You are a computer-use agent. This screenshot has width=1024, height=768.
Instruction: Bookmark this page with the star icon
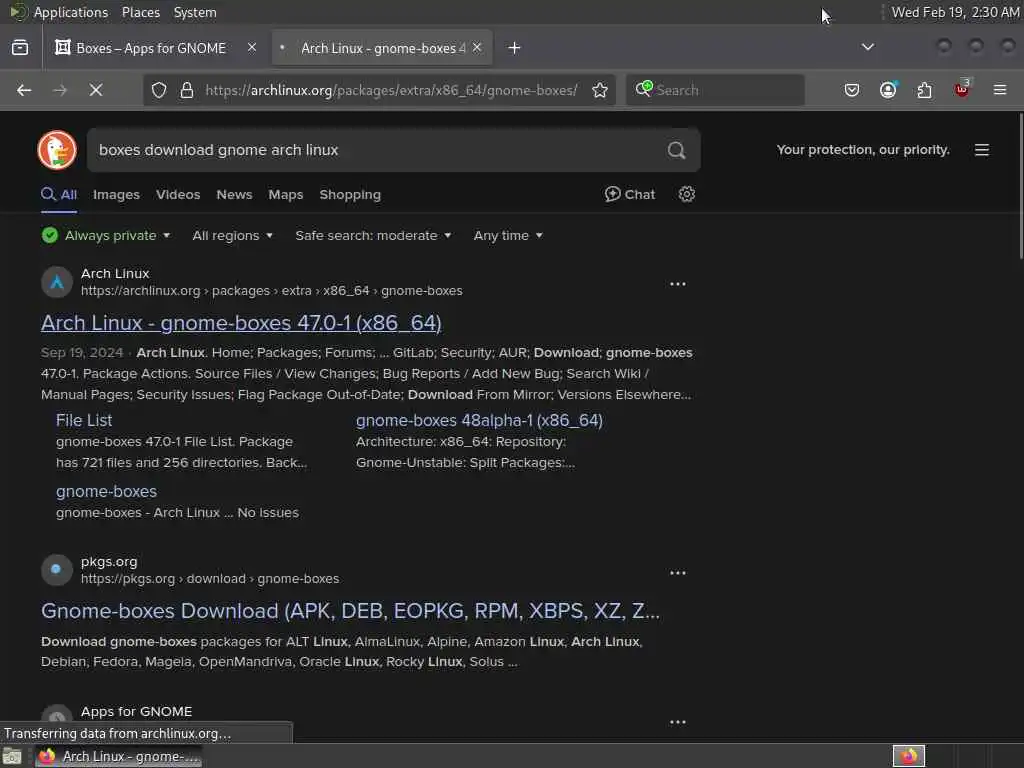[600, 90]
